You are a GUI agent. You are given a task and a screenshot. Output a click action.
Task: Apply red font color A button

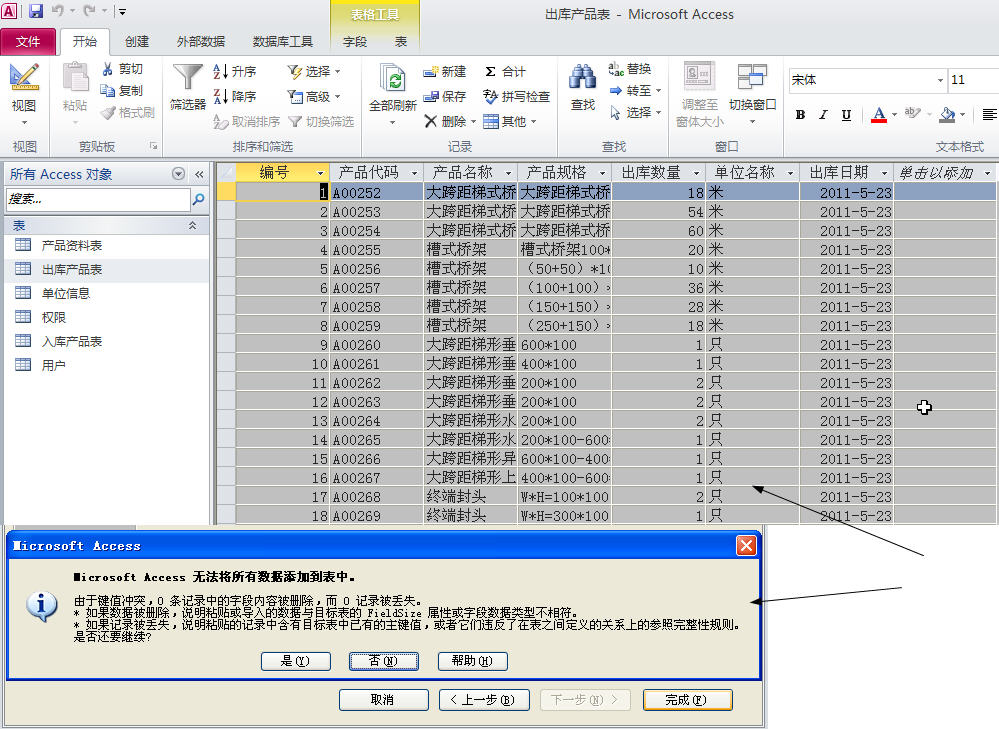coord(879,115)
